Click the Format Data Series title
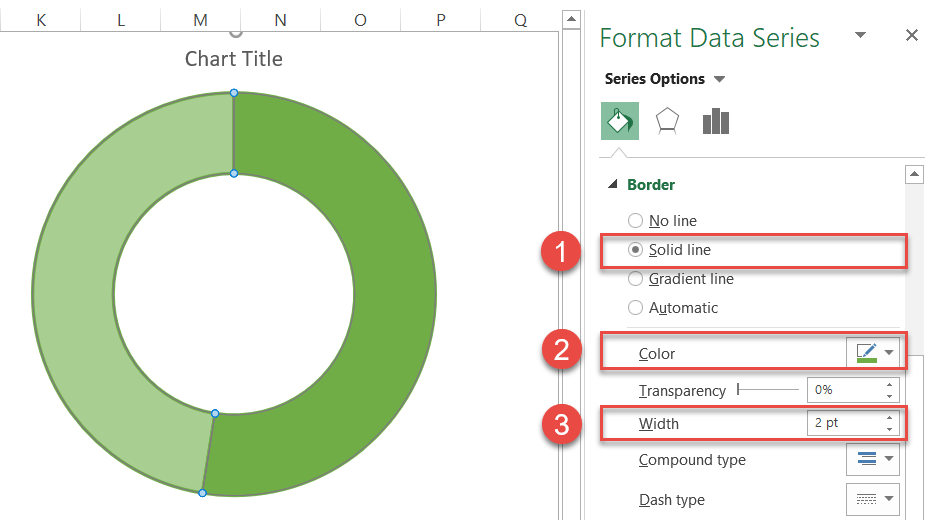The width and height of the screenshot is (927, 520). click(709, 38)
